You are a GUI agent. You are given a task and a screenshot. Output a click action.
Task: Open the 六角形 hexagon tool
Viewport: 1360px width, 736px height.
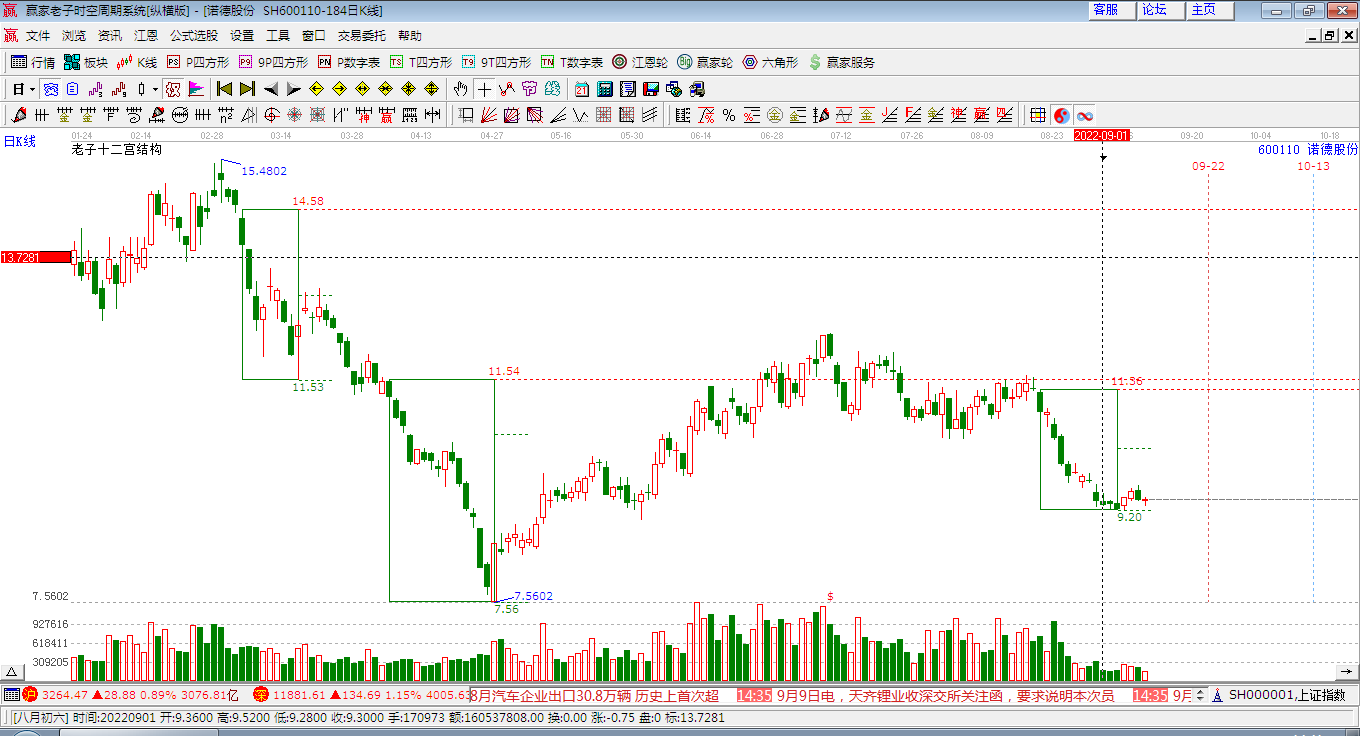770,62
